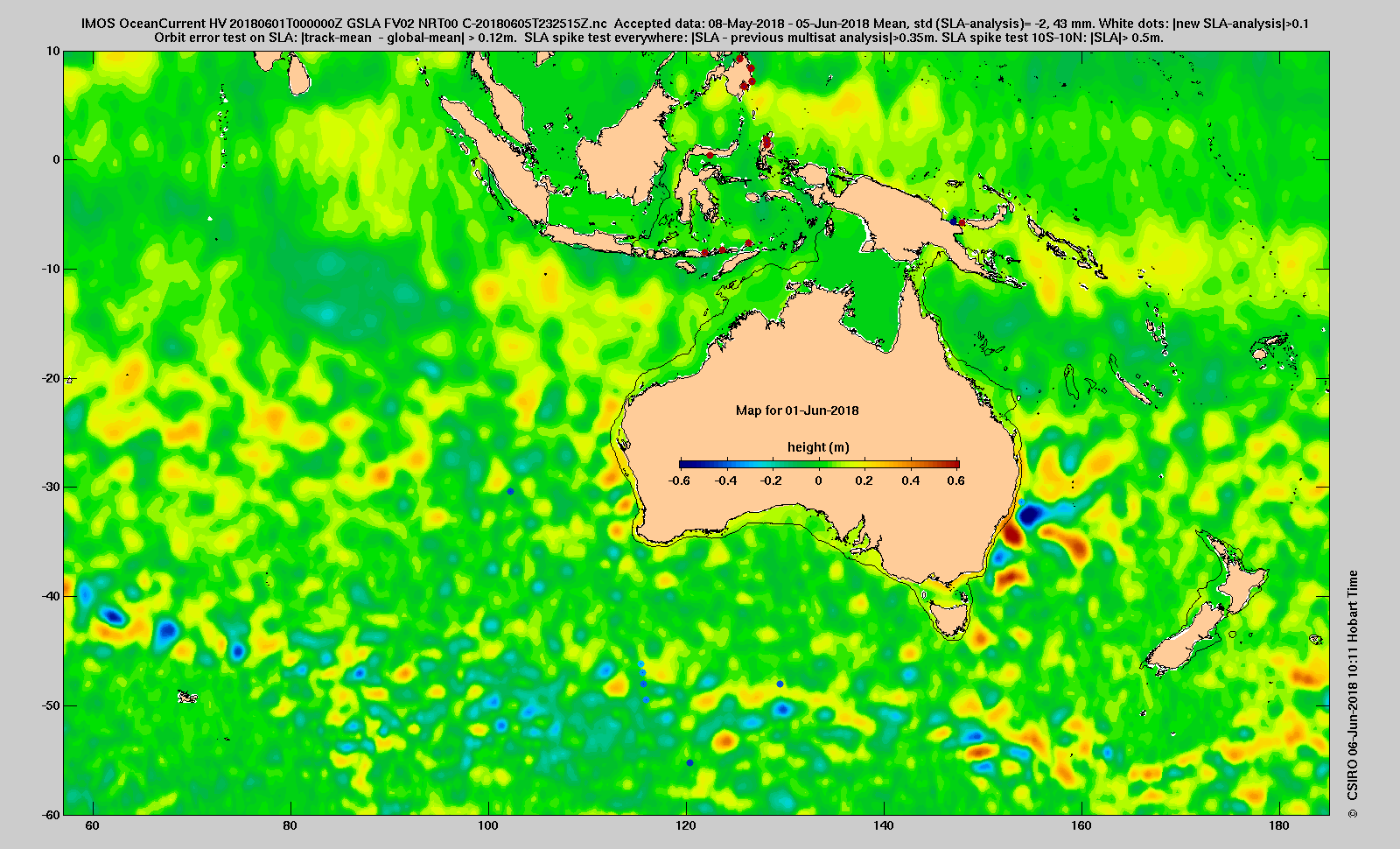Click the latitude axis label "-20"

(x=51, y=378)
